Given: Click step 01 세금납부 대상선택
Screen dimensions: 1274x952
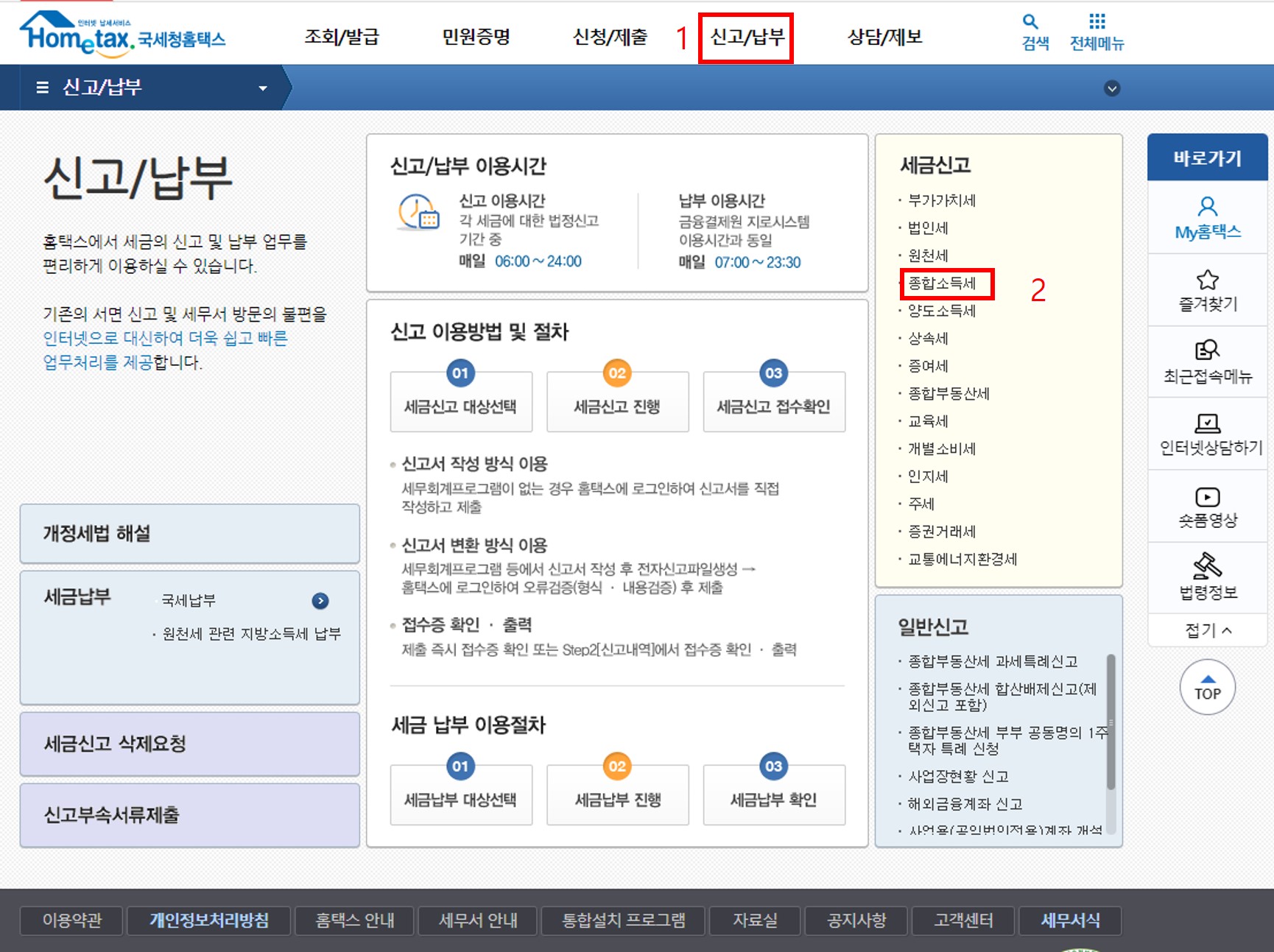Looking at the screenshot, I should click(x=461, y=795).
